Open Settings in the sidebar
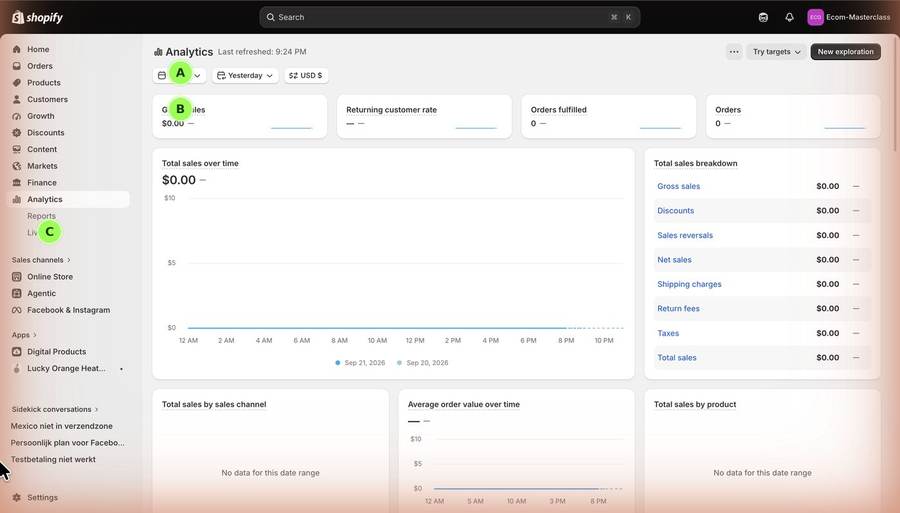The width and height of the screenshot is (900, 513). [42, 498]
